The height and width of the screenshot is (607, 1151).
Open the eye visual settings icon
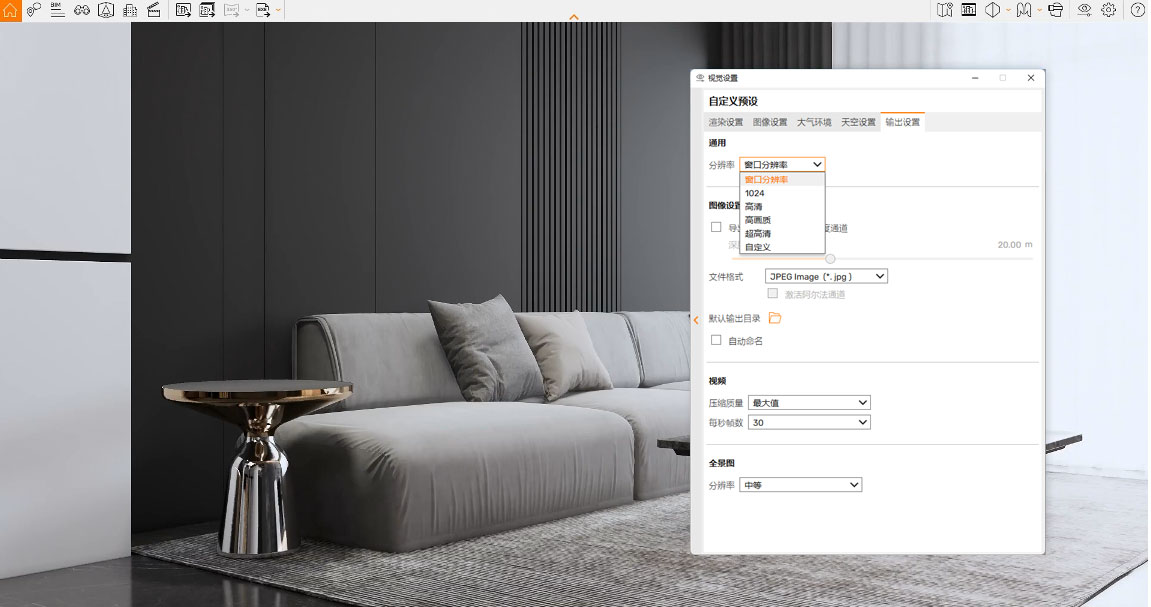pos(1084,10)
